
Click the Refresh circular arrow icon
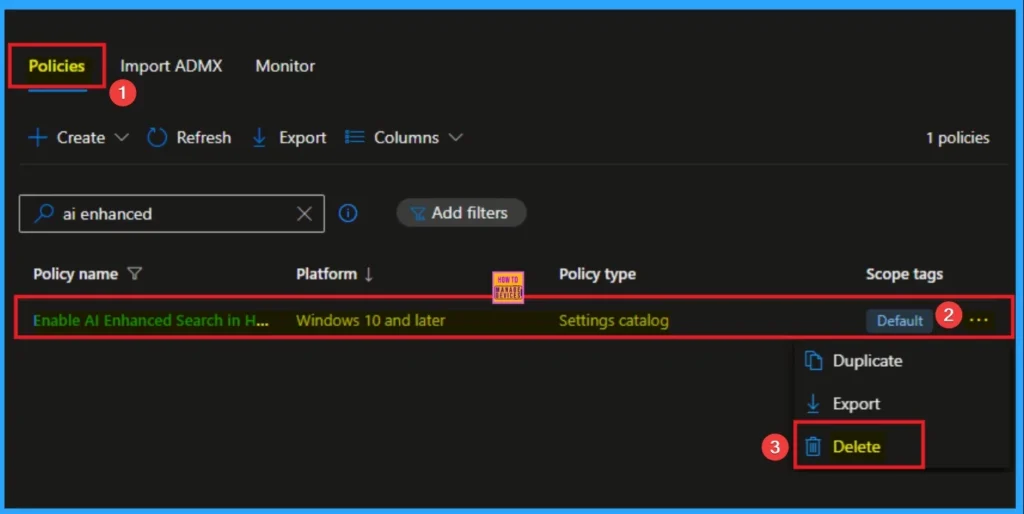[x=157, y=138]
